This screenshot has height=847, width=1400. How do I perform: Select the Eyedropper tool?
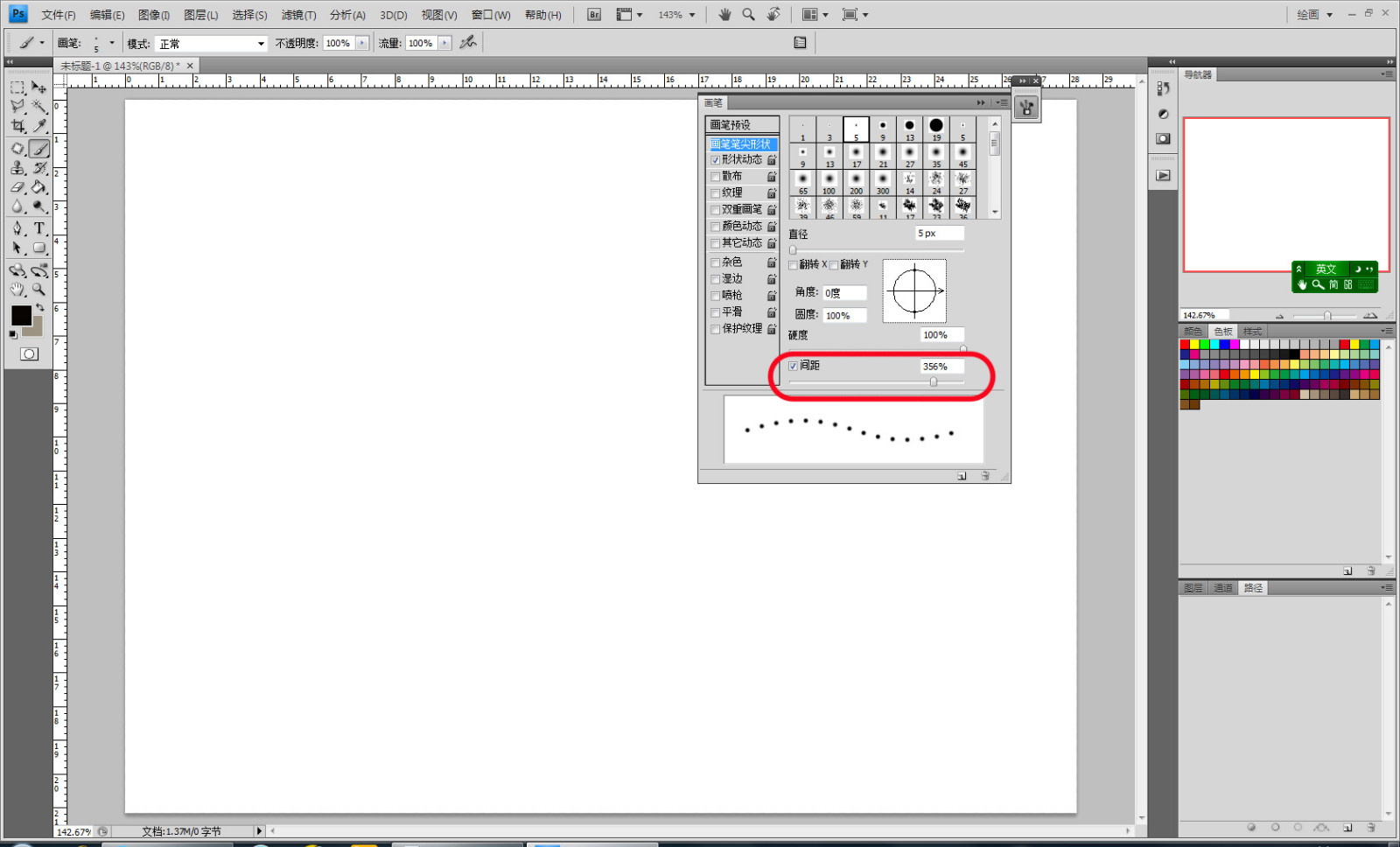[39, 127]
